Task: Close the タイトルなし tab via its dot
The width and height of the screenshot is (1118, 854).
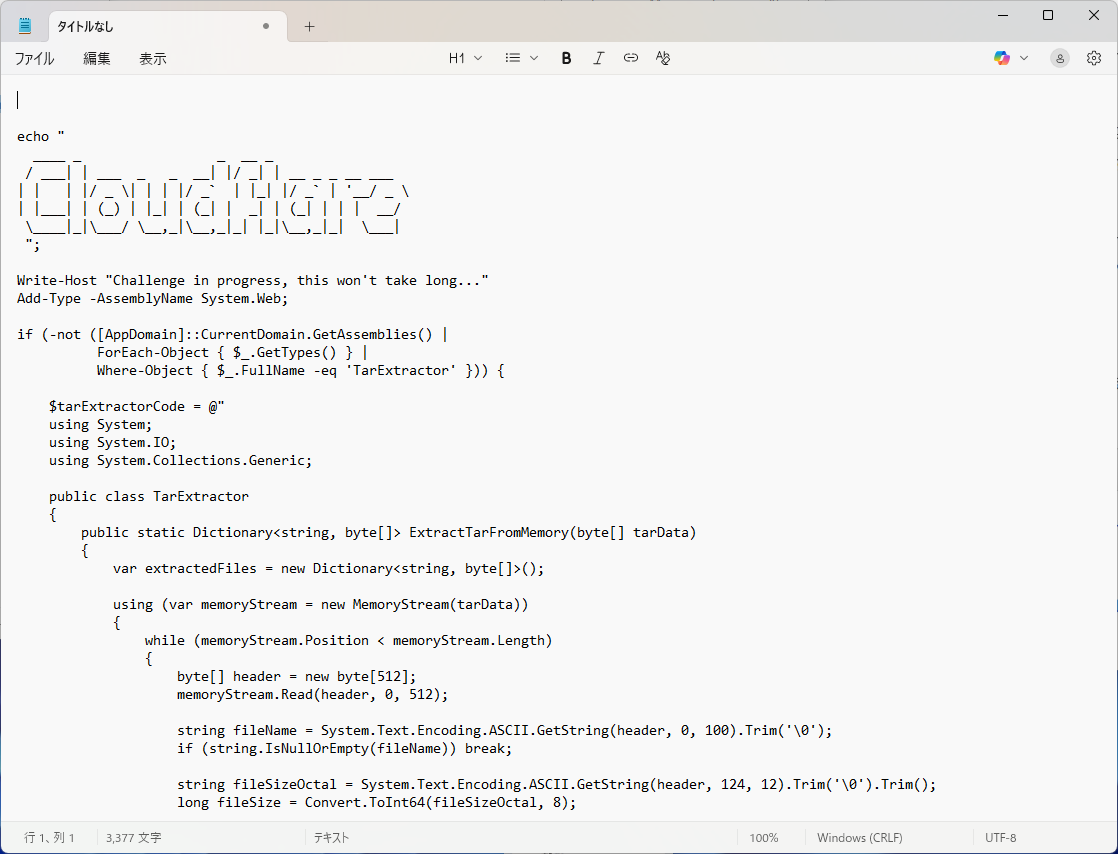Action: (x=266, y=27)
